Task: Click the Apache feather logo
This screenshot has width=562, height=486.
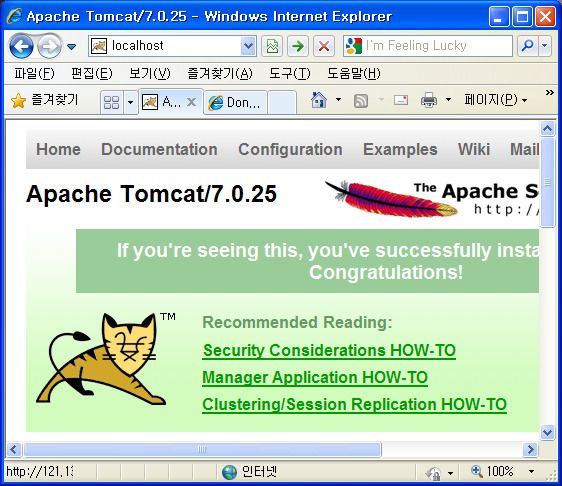Action: tap(391, 198)
